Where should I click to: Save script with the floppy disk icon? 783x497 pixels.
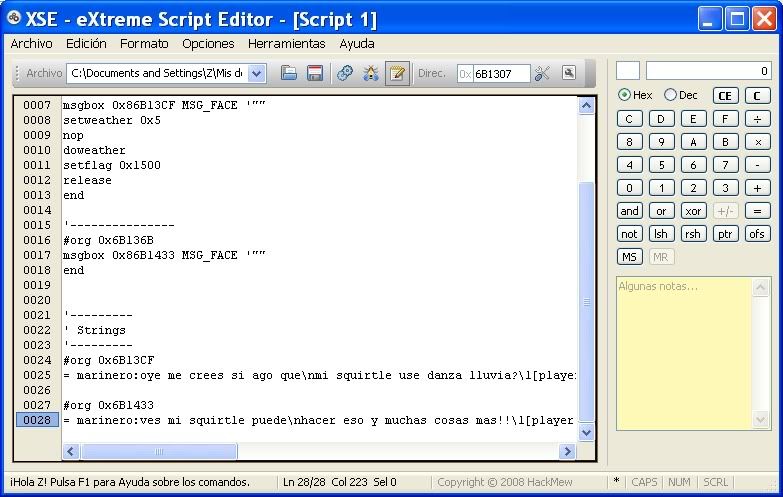point(315,73)
